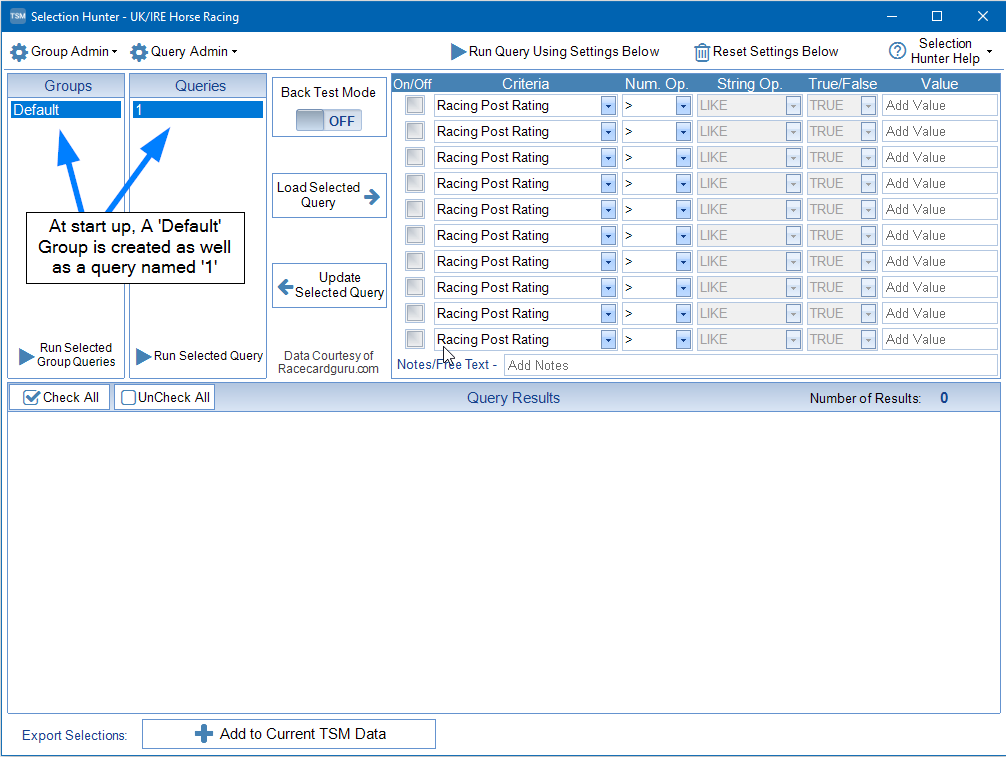This screenshot has height=757, width=1006.
Task: Click the Reset Settings trash can icon
Action: pos(702,52)
